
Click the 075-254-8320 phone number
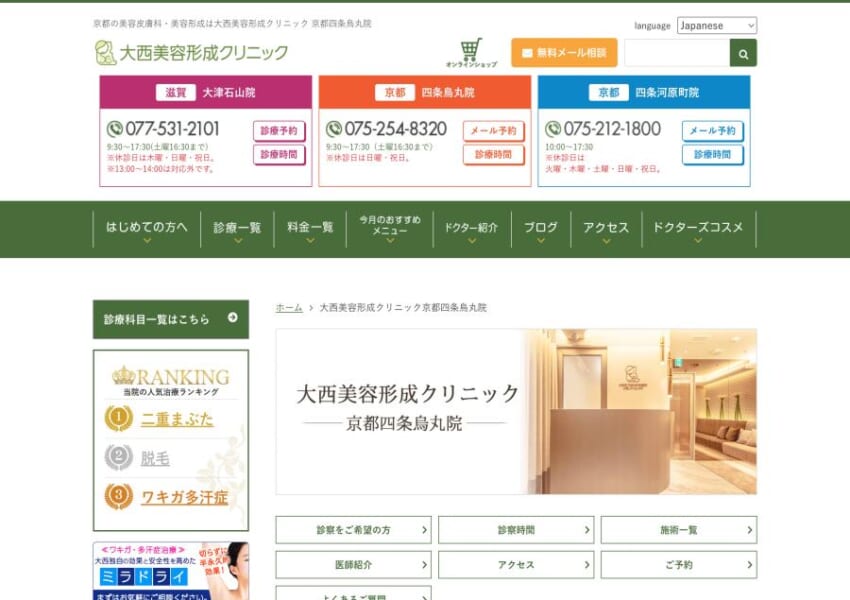(395, 129)
